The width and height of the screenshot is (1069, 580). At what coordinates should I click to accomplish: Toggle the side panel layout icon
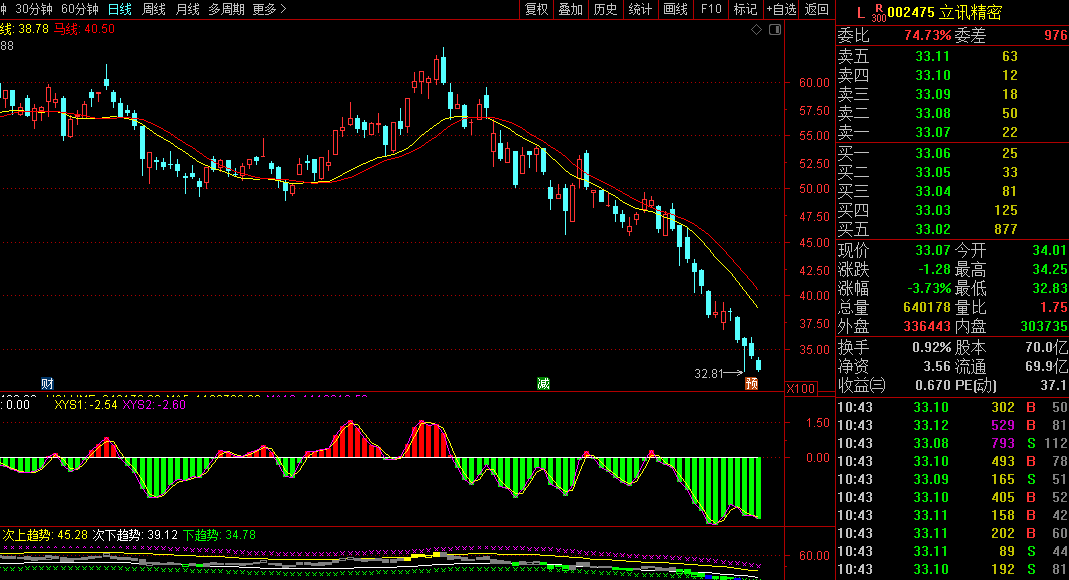pyautogui.click(x=775, y=29)
